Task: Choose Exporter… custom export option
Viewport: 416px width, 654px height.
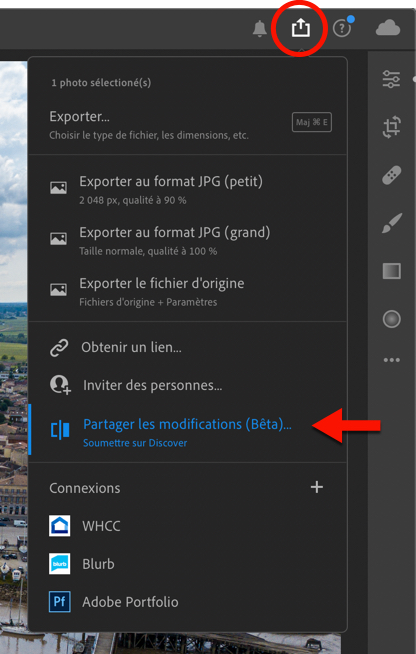Action: coord(188,124)
